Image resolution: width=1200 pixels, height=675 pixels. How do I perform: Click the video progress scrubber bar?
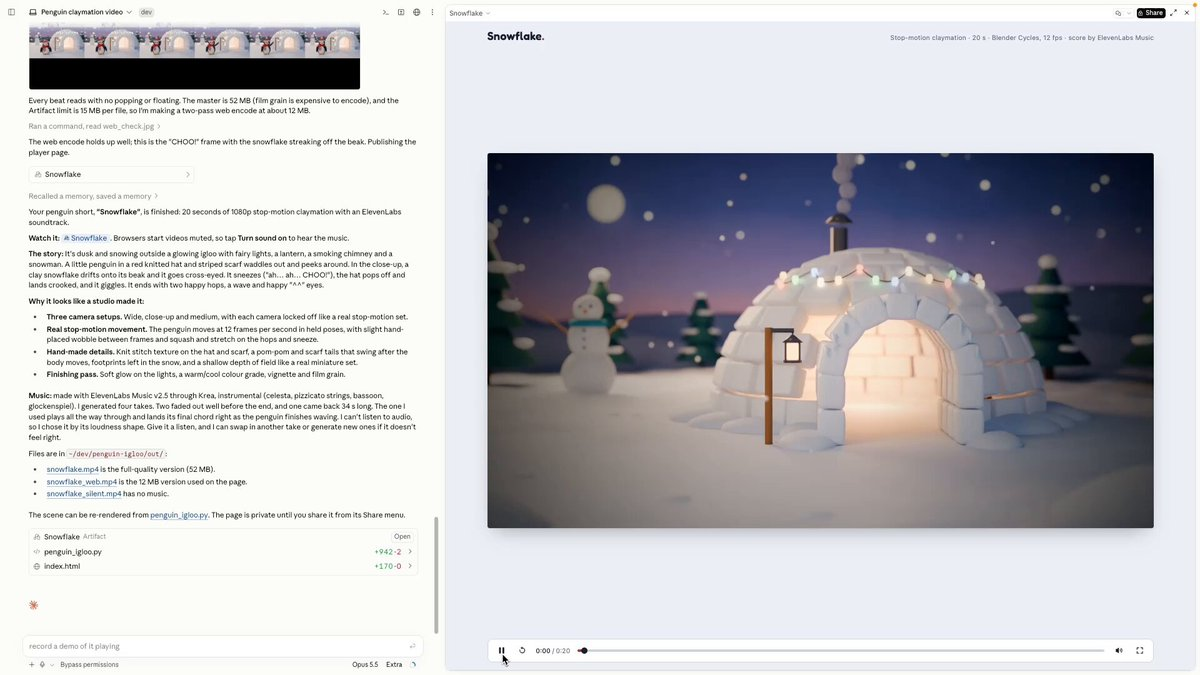click(842, 650)
